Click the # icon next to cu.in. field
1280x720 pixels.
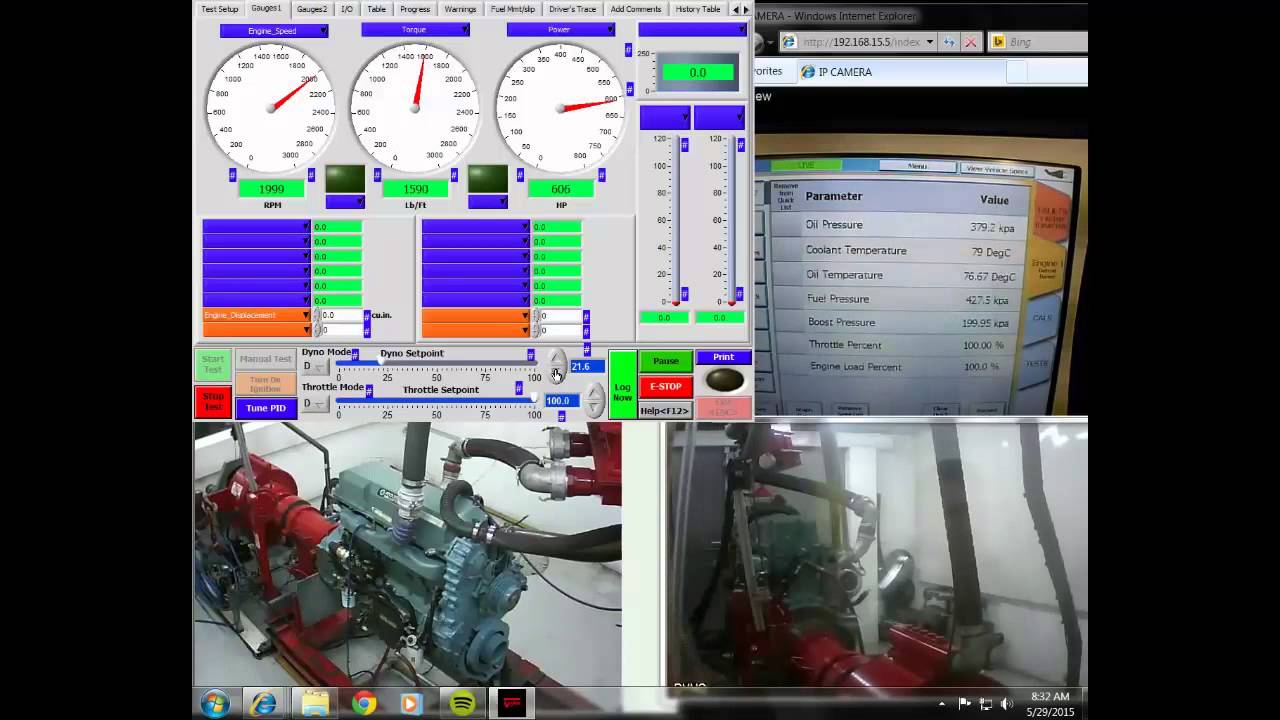(x=367, y=316)
